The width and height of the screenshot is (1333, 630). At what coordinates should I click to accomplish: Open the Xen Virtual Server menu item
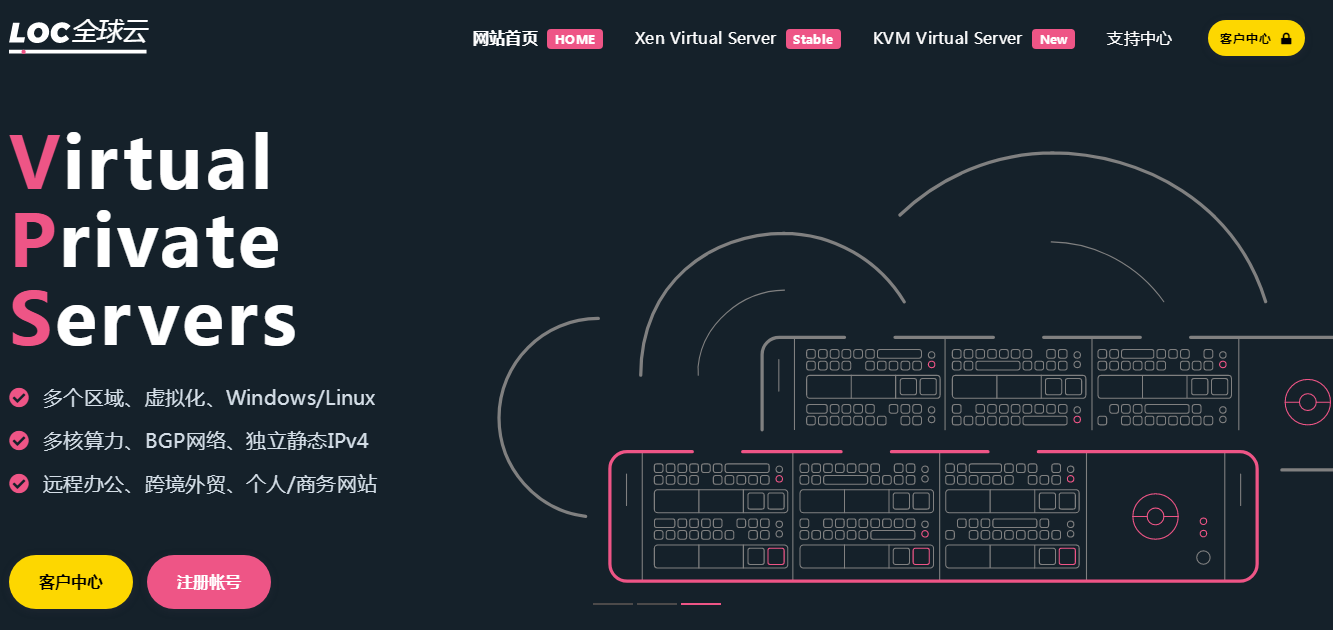(737, 39)
